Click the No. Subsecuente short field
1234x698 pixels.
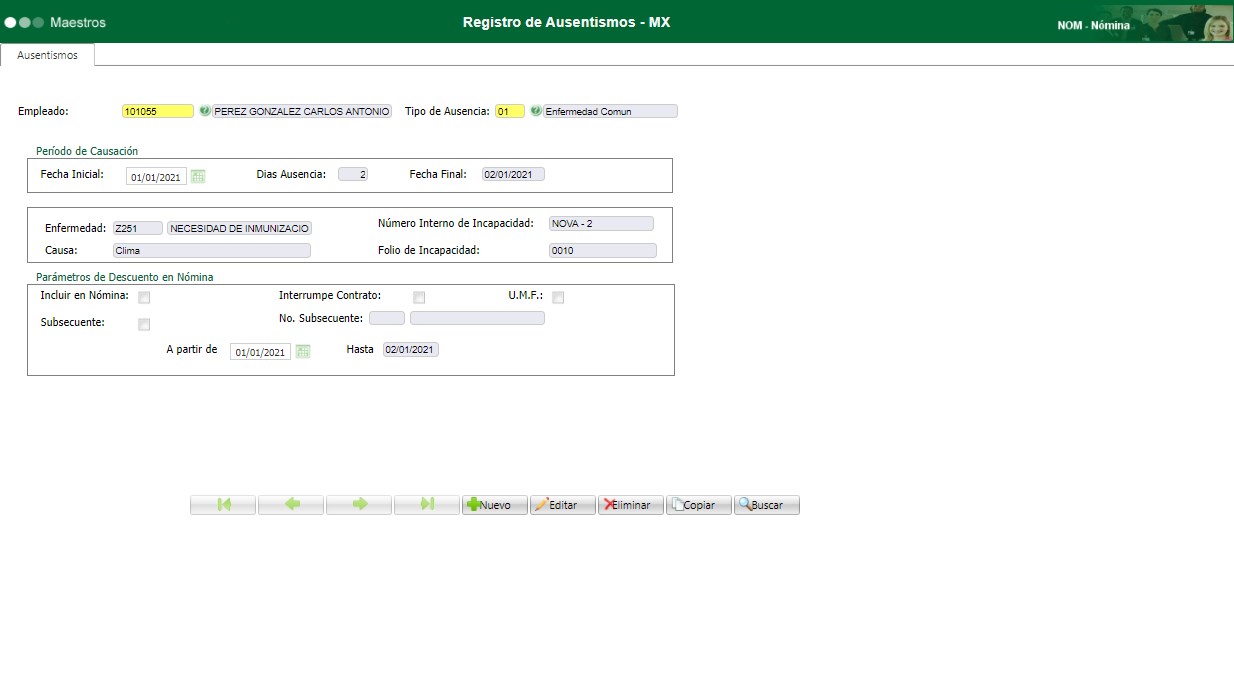(387, 318)
